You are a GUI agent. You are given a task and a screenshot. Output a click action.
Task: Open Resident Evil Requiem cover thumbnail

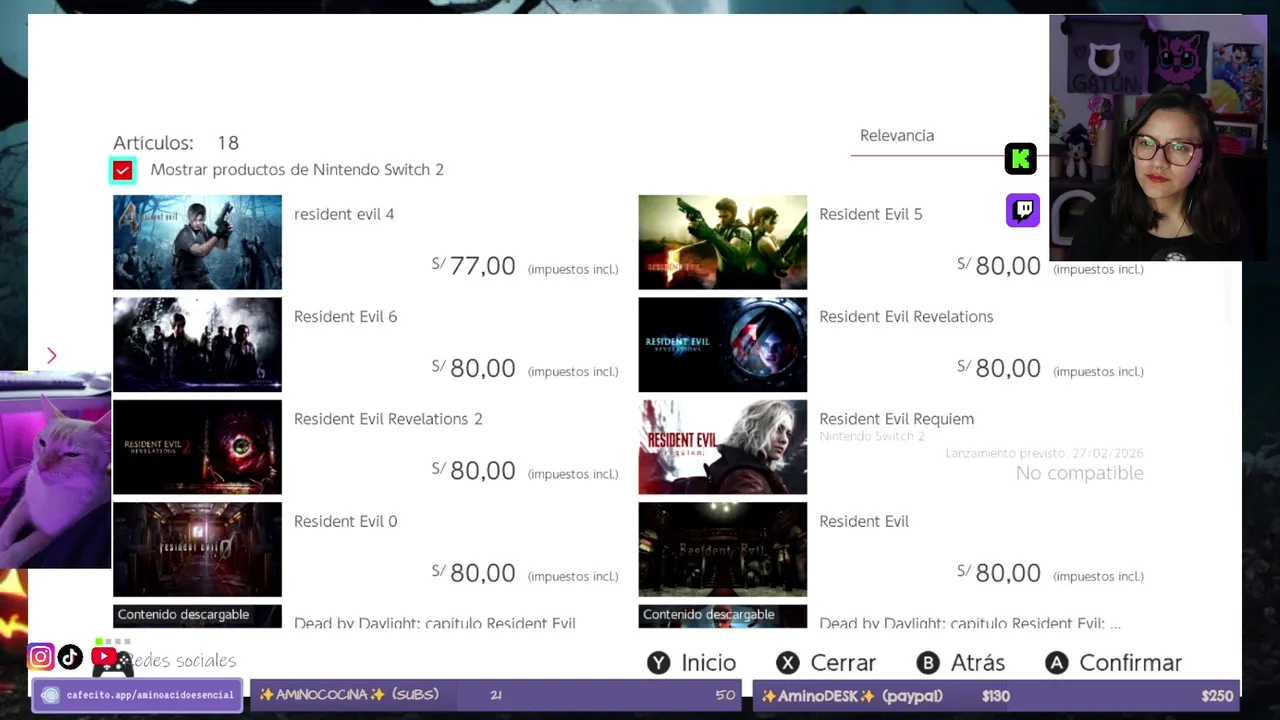722,447
